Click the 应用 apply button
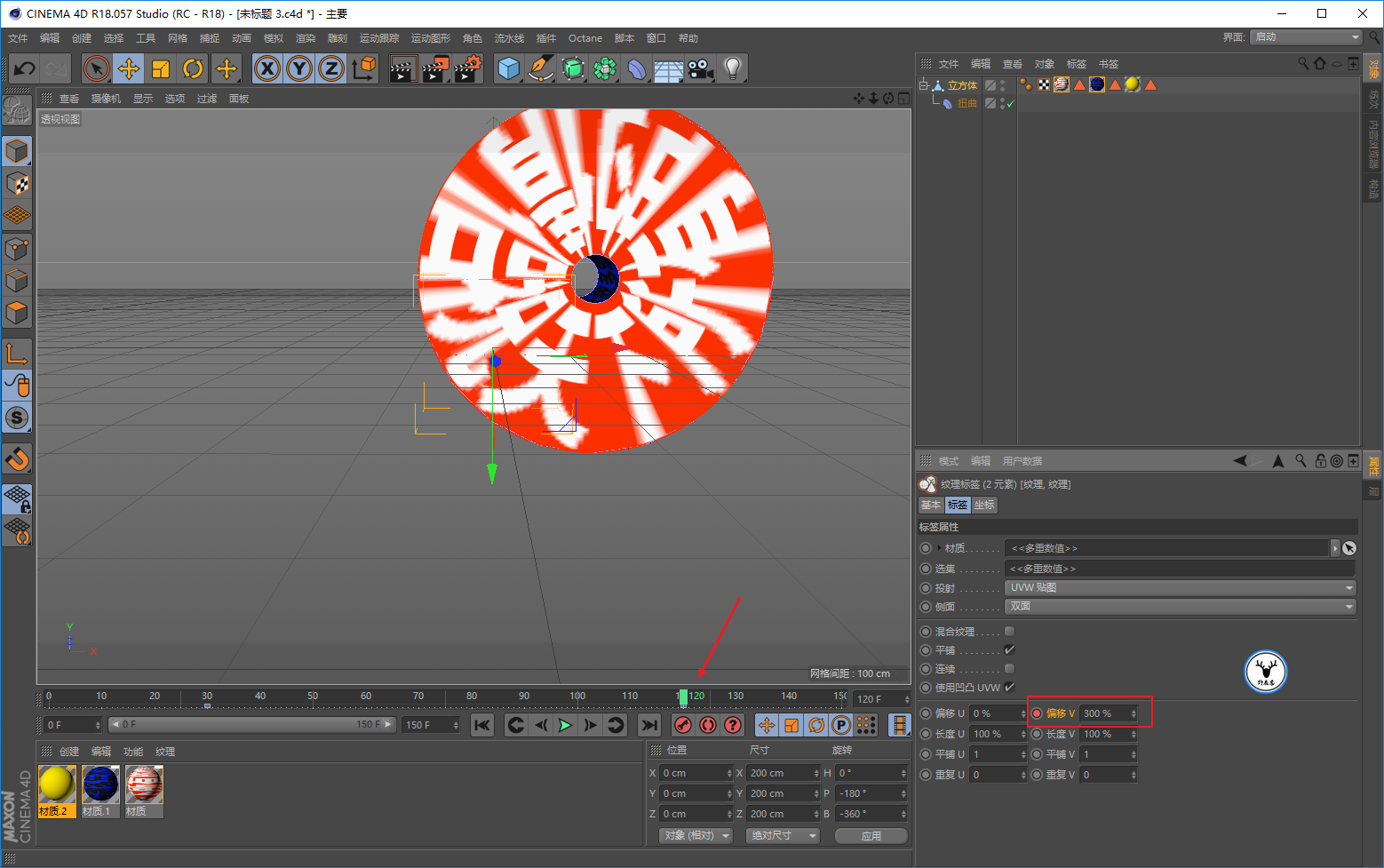This screenshot has width=1384, height=868. click(871, 836)
